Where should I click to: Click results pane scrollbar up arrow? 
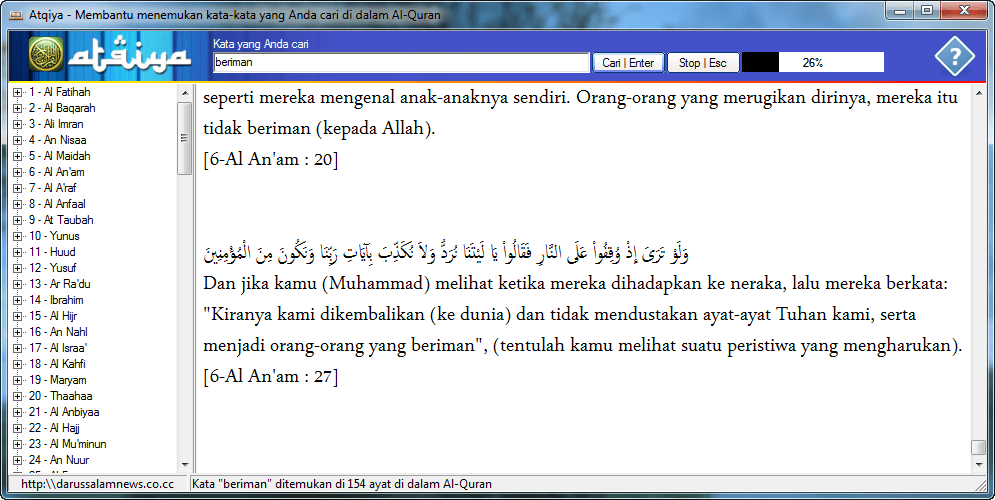[977, 92]
